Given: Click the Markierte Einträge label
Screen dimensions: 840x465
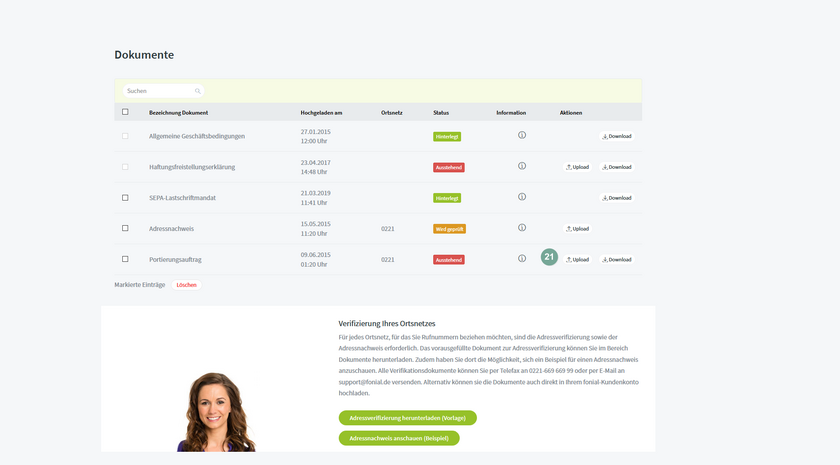Looking at the screenshot, I should coord(140,285).
